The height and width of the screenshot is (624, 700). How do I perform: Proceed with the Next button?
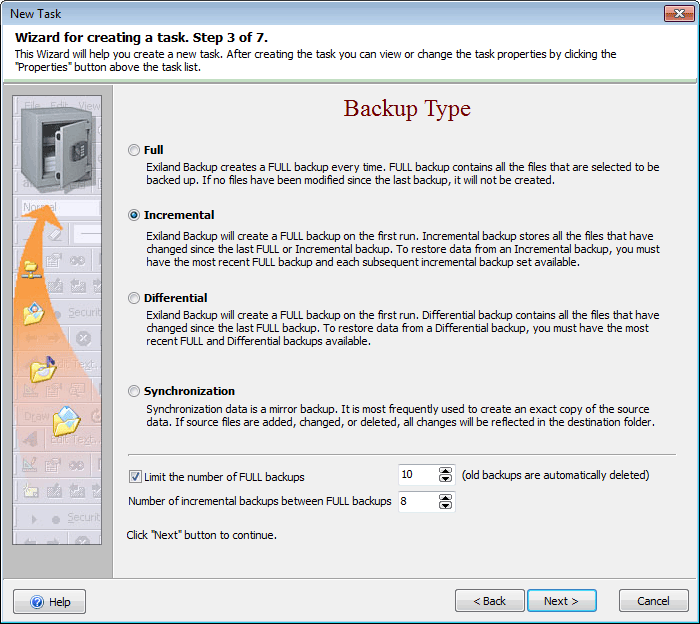[x=562, y=601]
